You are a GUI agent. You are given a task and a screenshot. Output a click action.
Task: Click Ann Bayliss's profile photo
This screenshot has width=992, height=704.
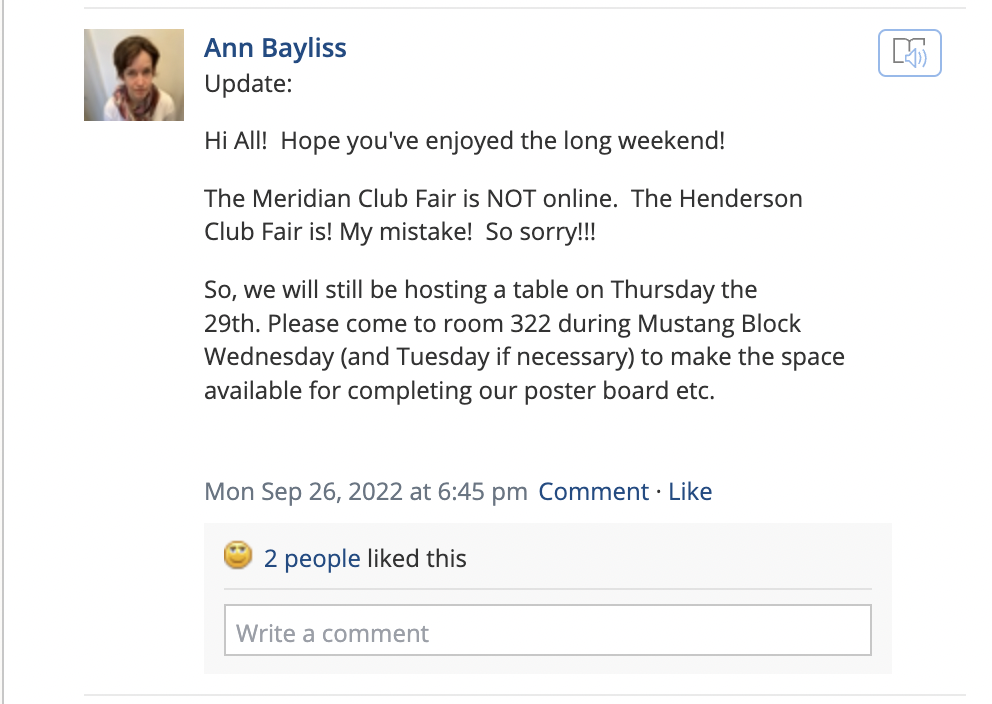tap(134, 75)
